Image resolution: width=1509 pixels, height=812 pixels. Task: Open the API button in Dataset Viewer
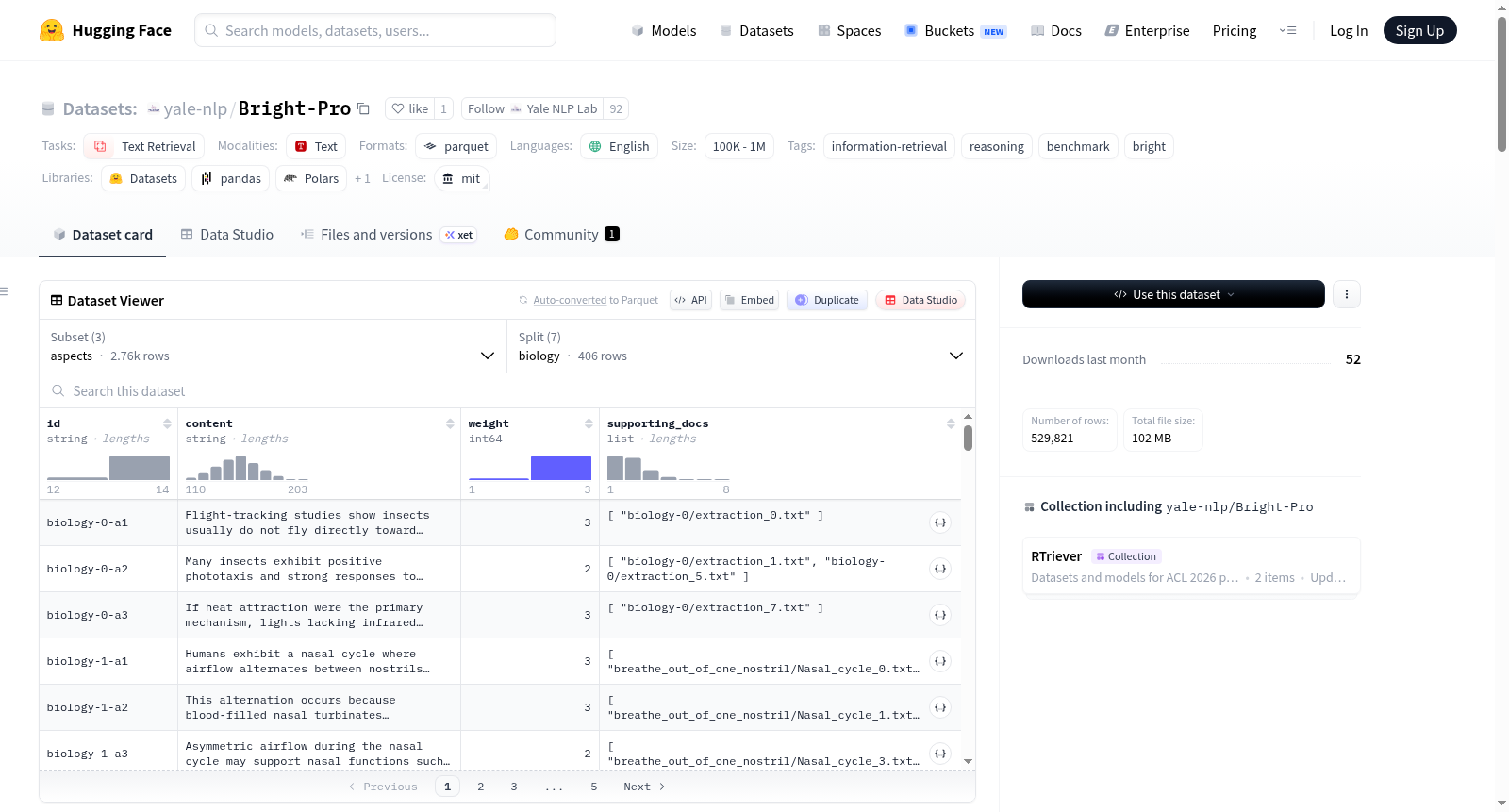(x=690, y=300)
